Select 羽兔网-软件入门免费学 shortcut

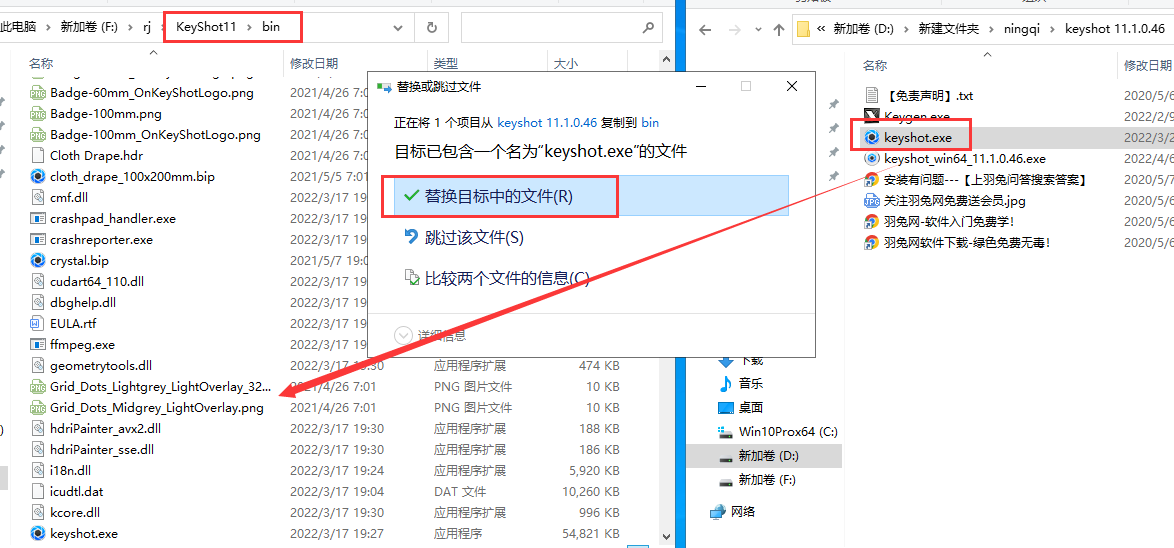949,222
